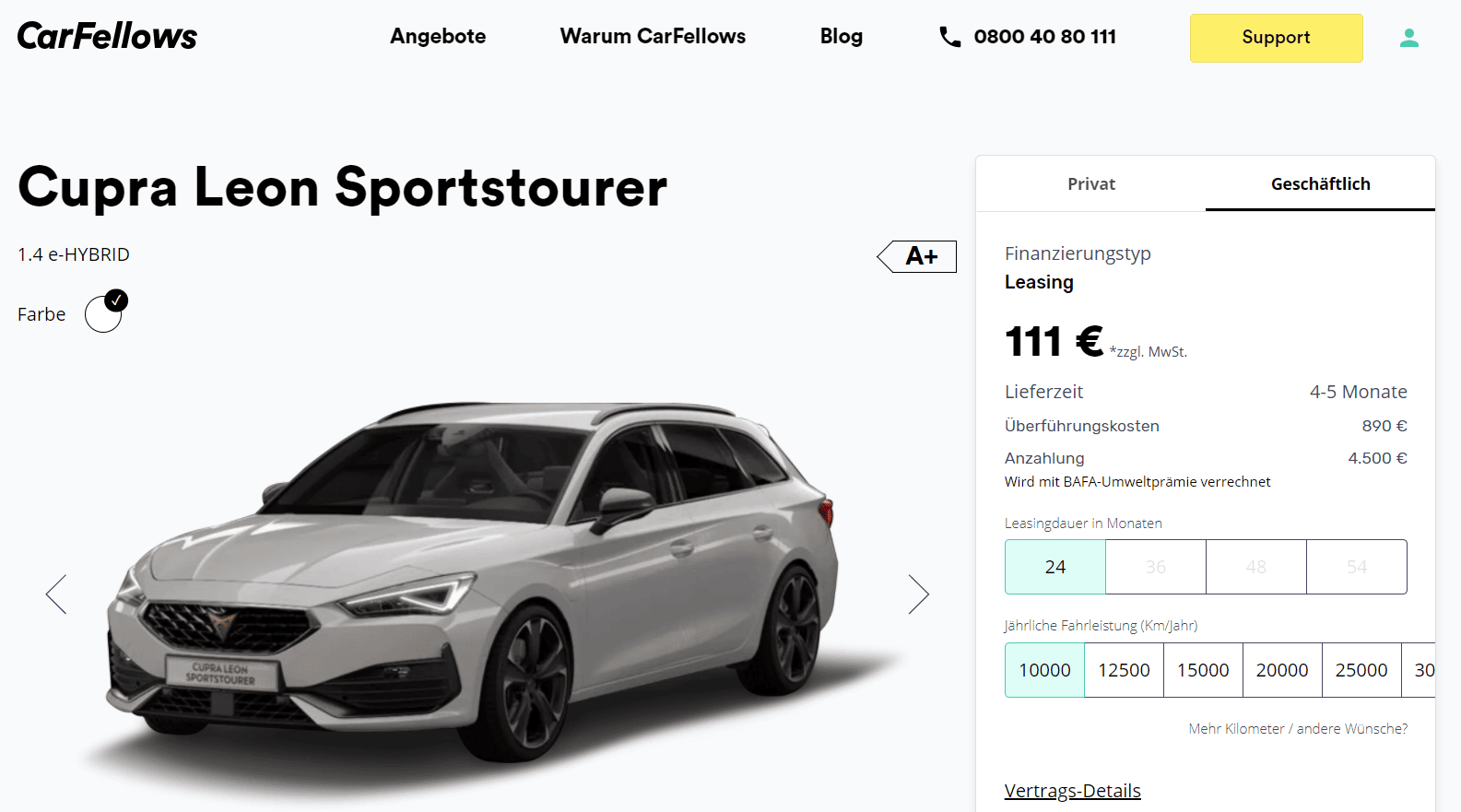1461x812 pixels.
Task: Open the user account profile icon
Action: (x=1408, y=38)
